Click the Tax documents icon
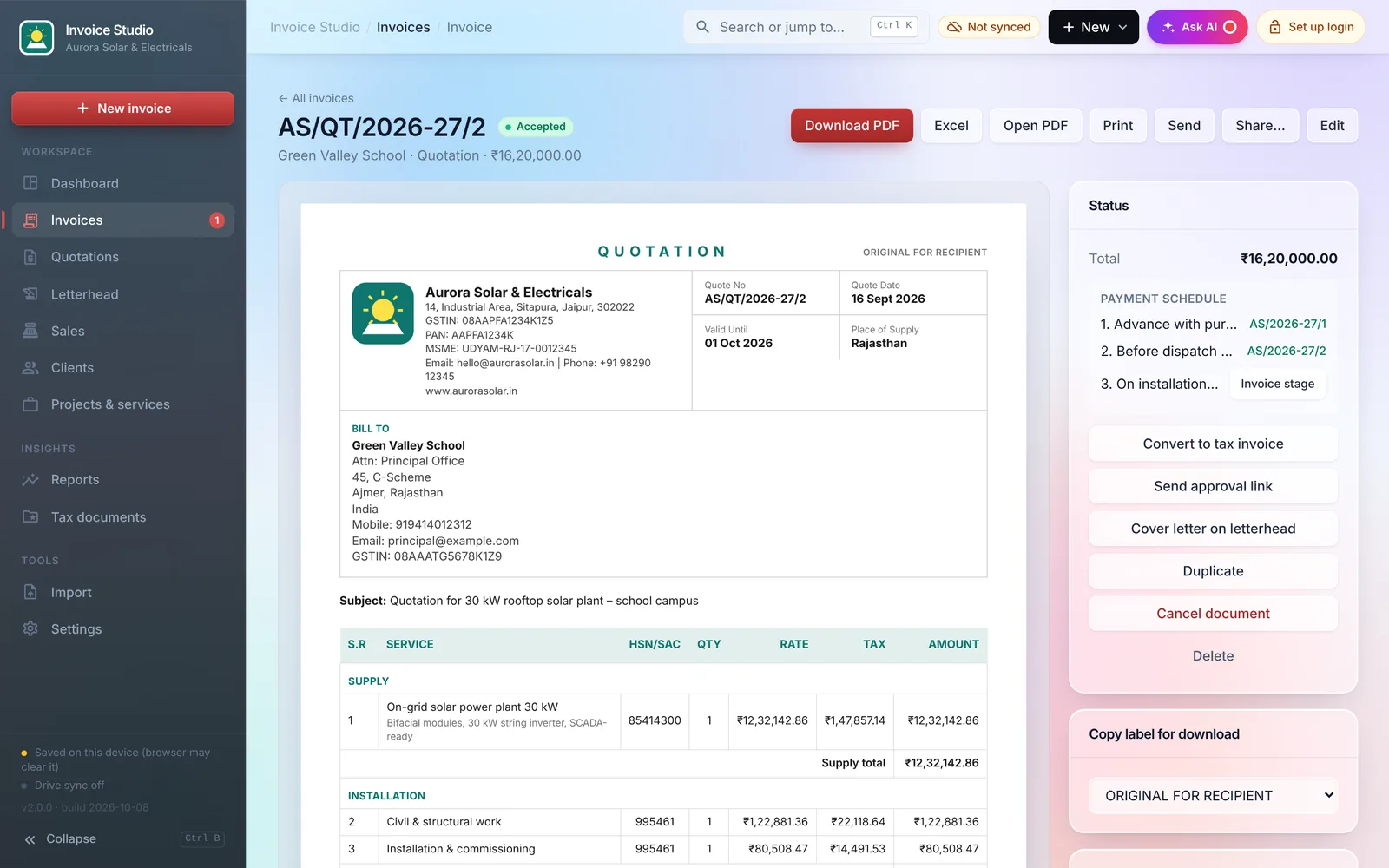 (30, 517)
